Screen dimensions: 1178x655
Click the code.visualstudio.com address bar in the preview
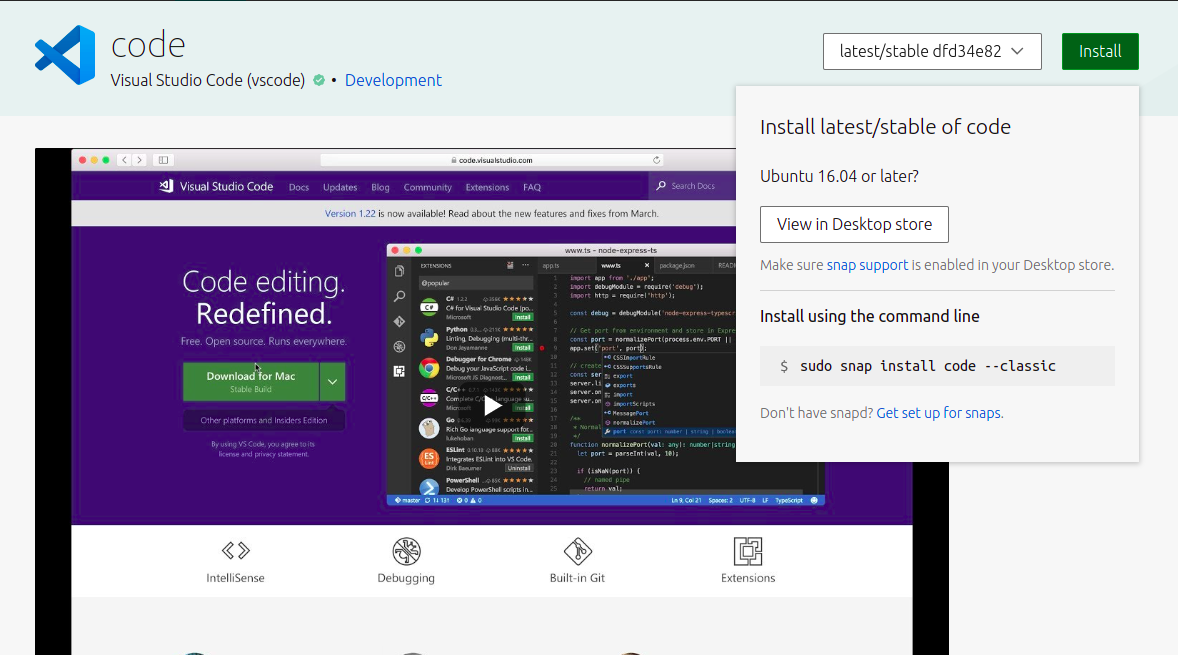(492, 160)
